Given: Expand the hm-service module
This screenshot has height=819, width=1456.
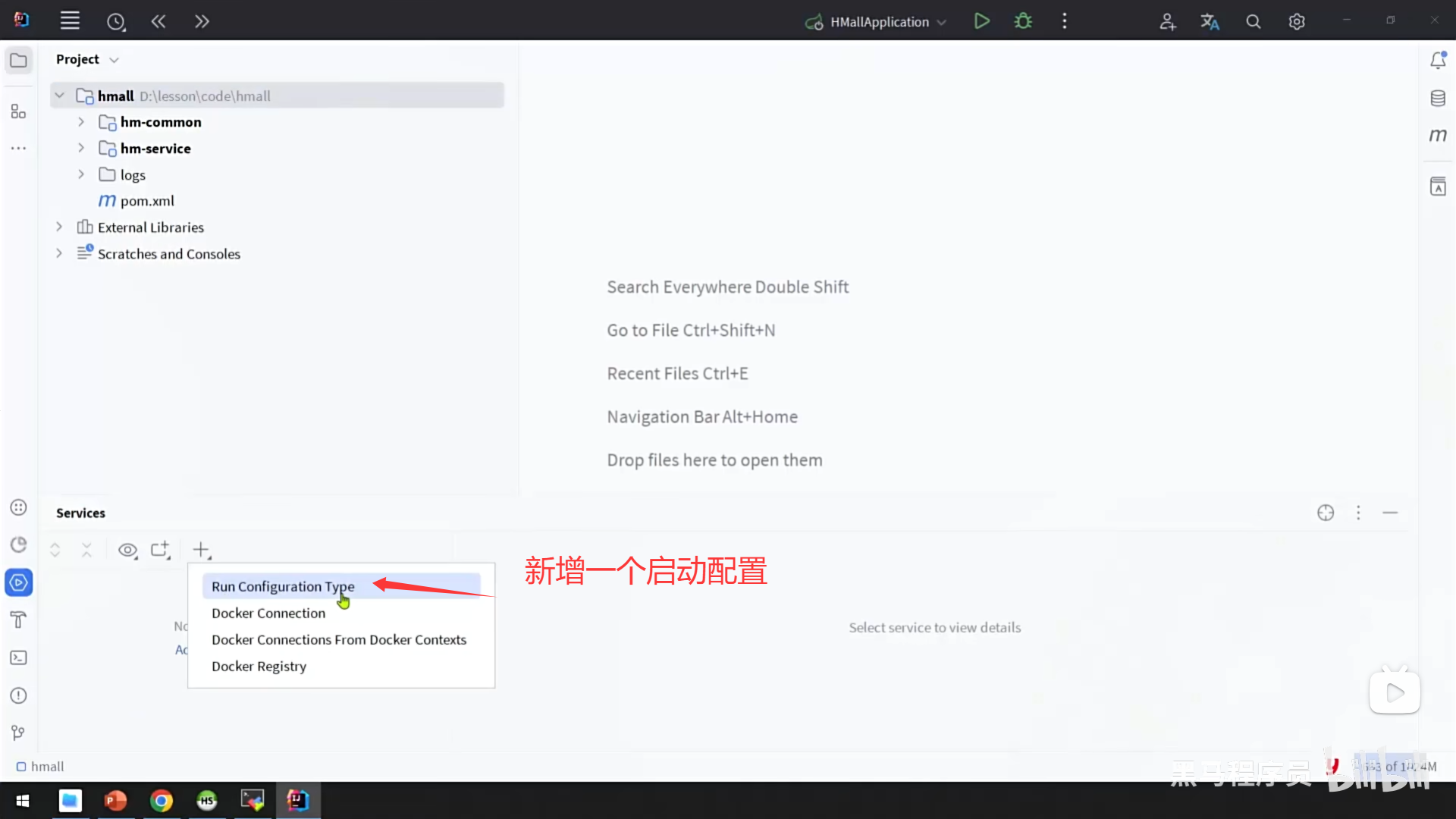Looking at the screenshot, I should pos(81,148).
